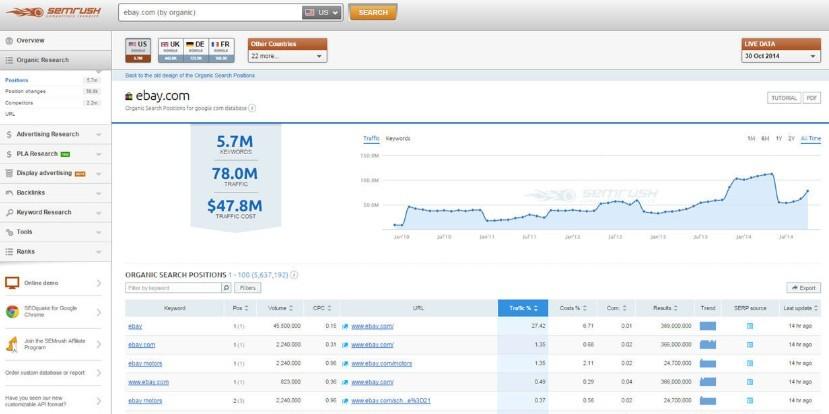Image resolution: width=829 pixels, height=414 pixels.
Task: Open external link icon beside www.ebay.com/motors
Action: pyautogui.click(x=344, y=363)
